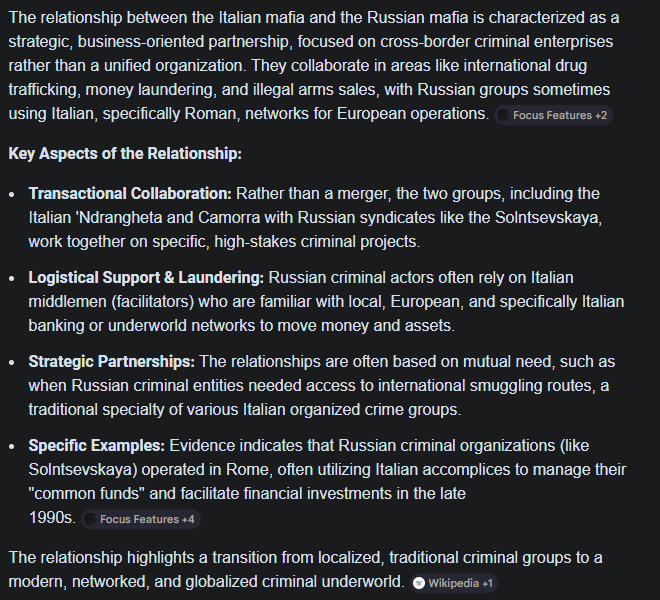Click the icon beside Focus Features +4
The image size is (660, 600).
click(90, 519)
